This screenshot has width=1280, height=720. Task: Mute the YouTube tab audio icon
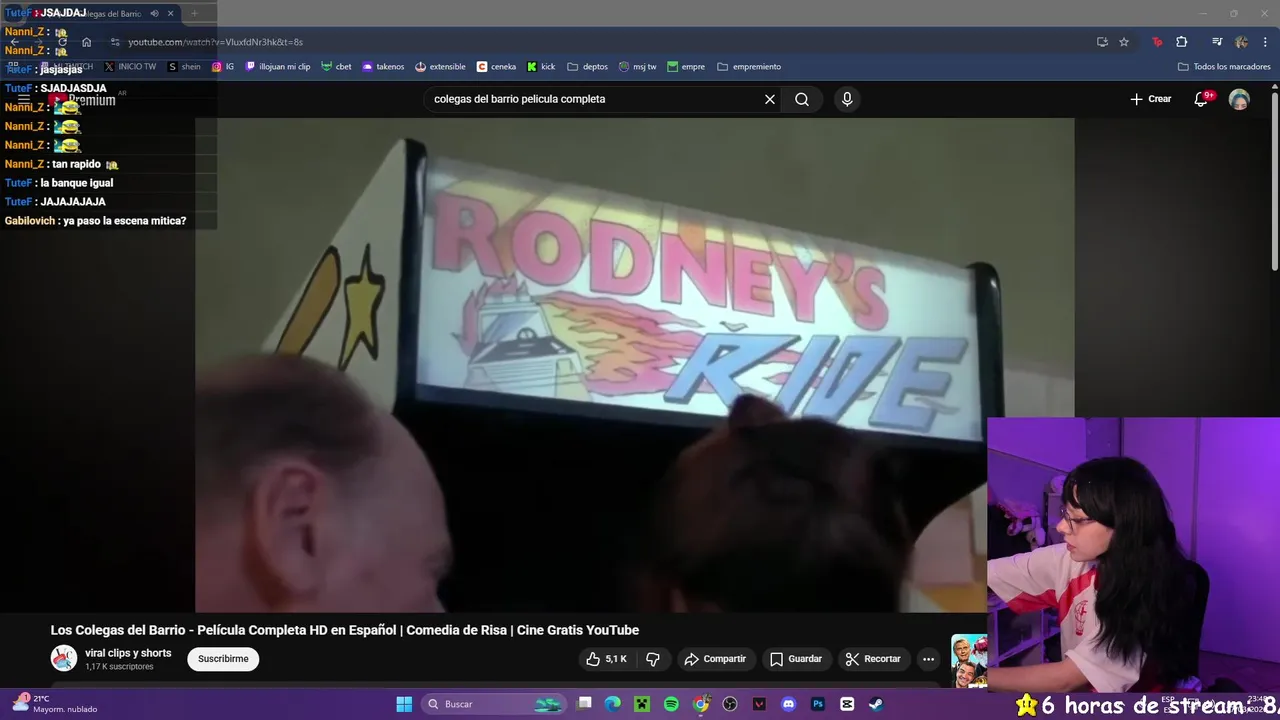(154, 14)
